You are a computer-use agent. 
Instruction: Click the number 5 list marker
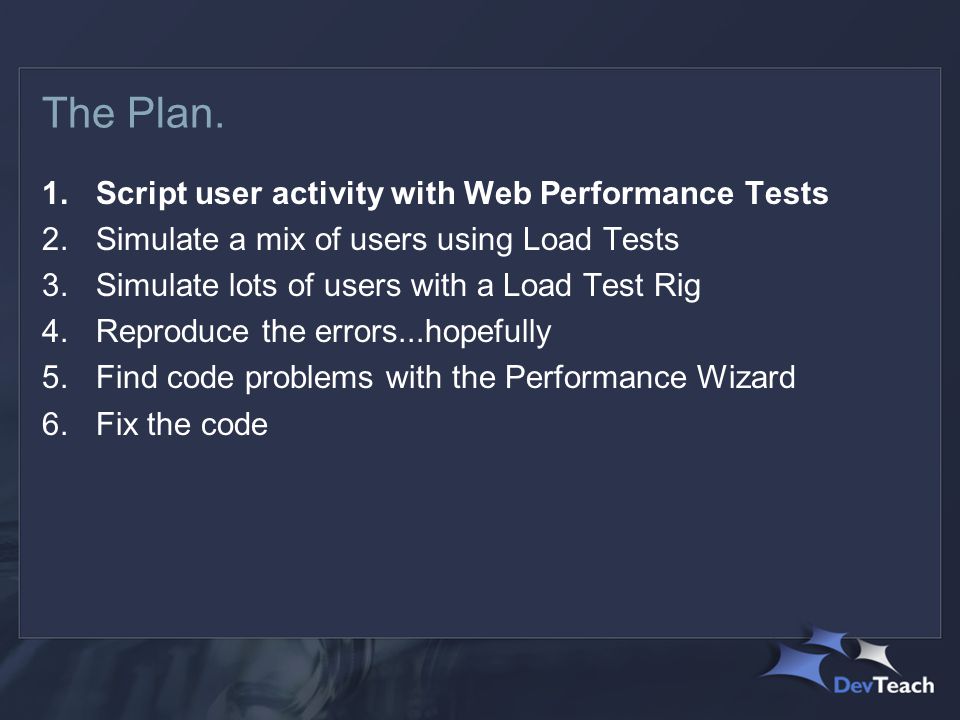[x=54, y=378]
